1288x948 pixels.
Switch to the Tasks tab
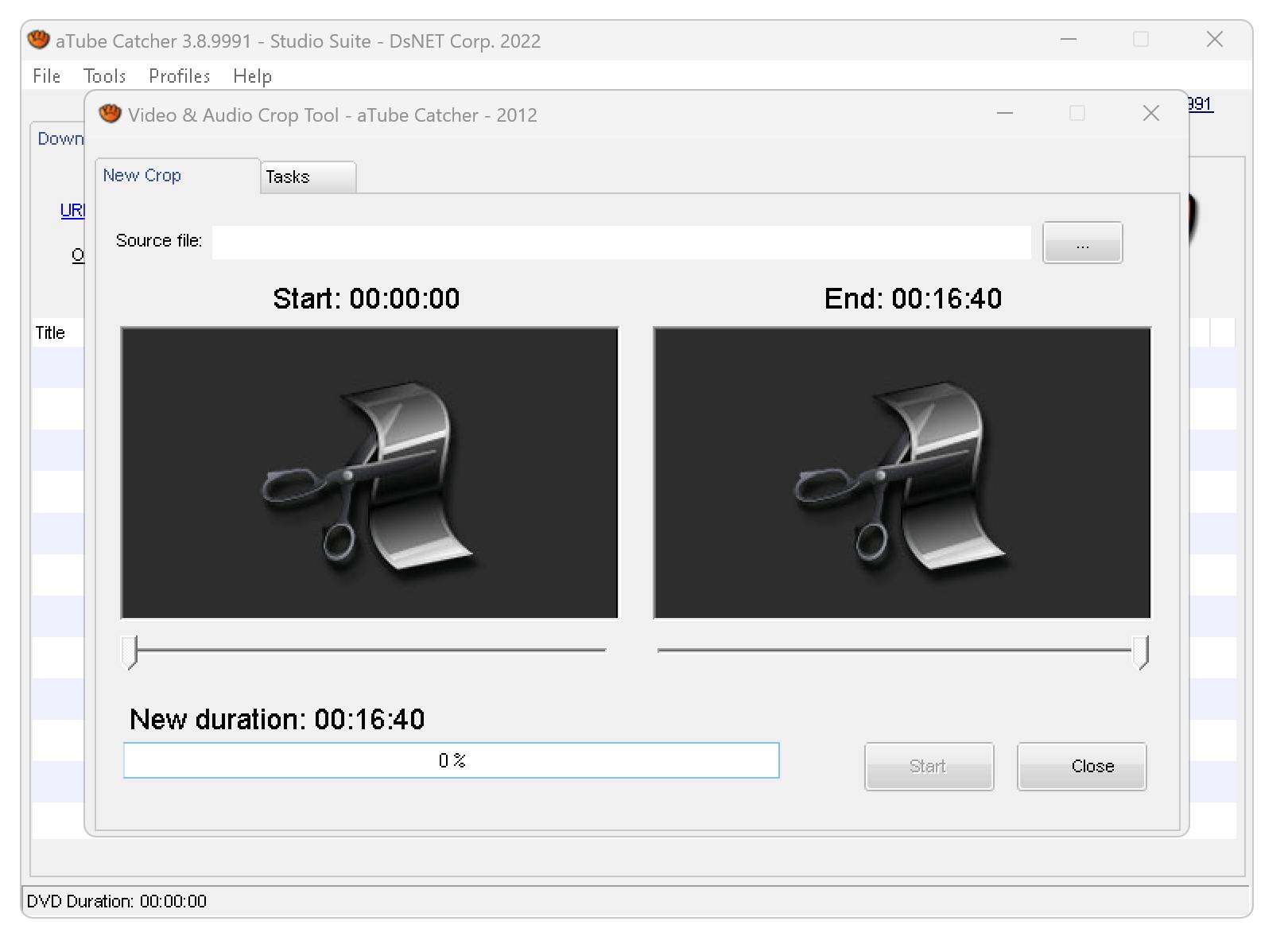tap(308, 177)
